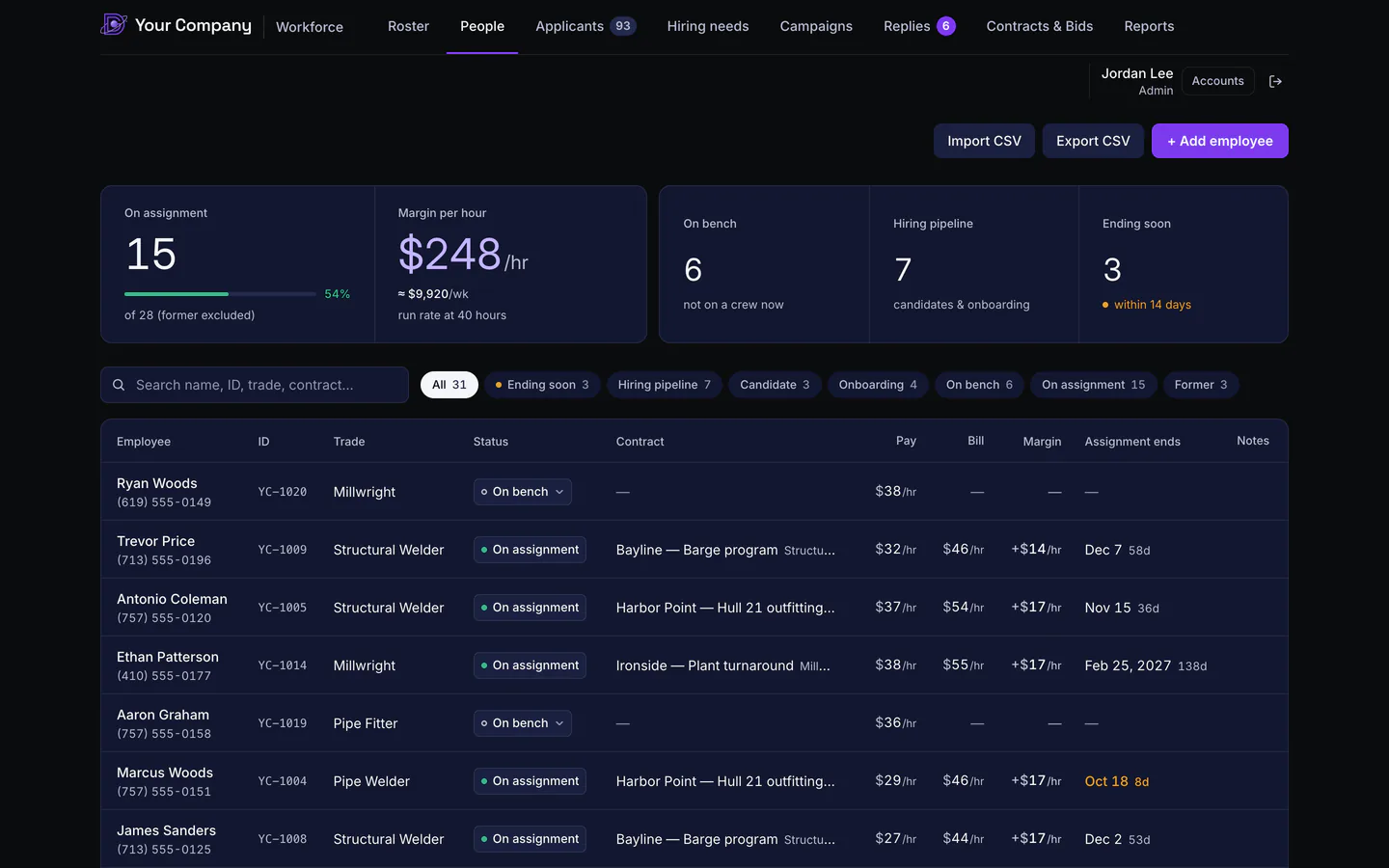Click the Ending soon summary card
1389x868 pixels.
tap(1184, 264)
